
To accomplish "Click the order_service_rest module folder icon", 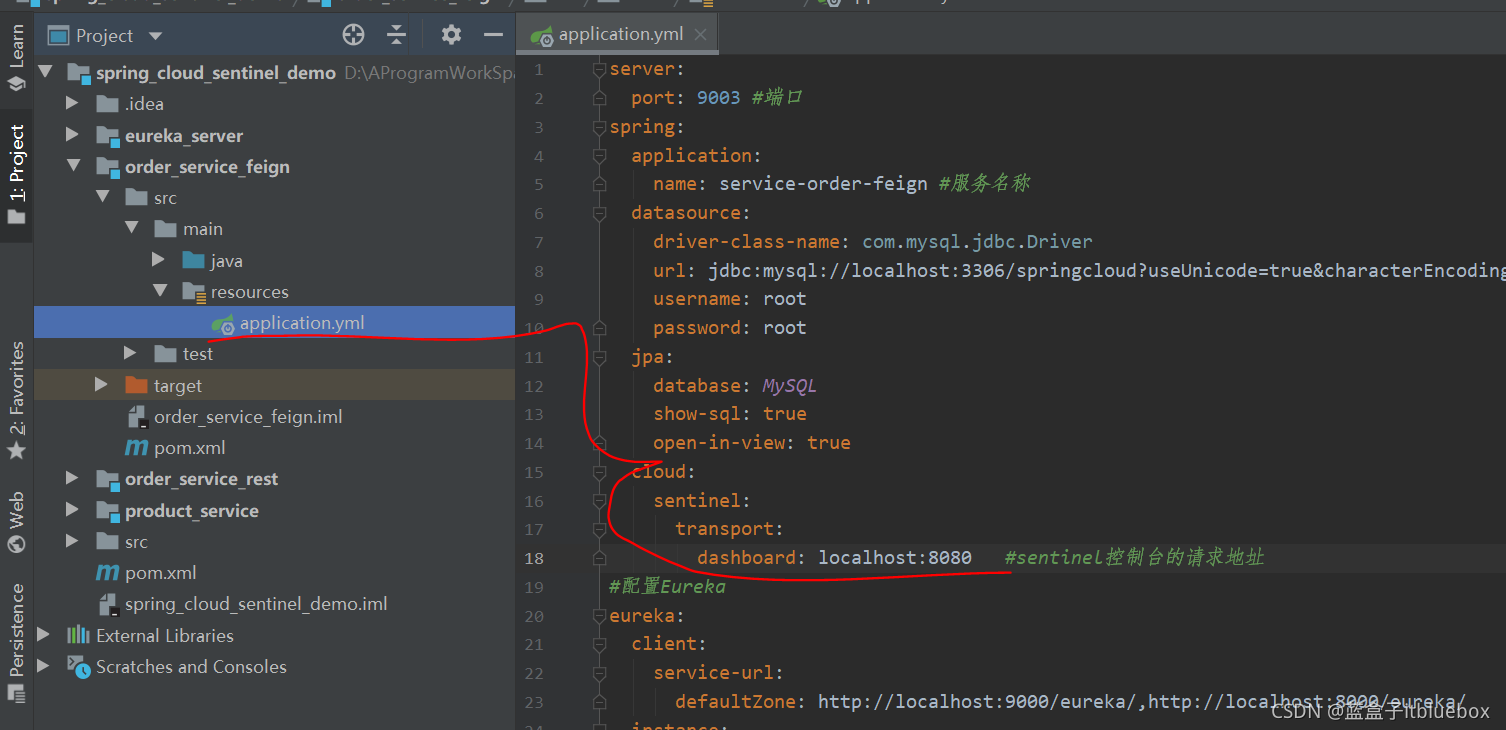I will [108, 480].
